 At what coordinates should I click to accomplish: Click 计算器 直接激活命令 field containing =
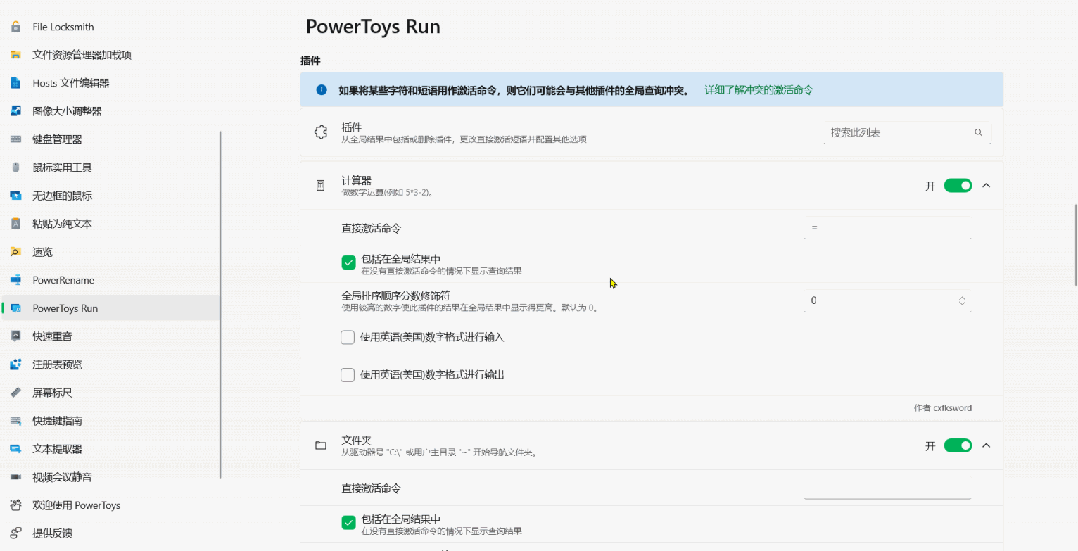[888, 227]
